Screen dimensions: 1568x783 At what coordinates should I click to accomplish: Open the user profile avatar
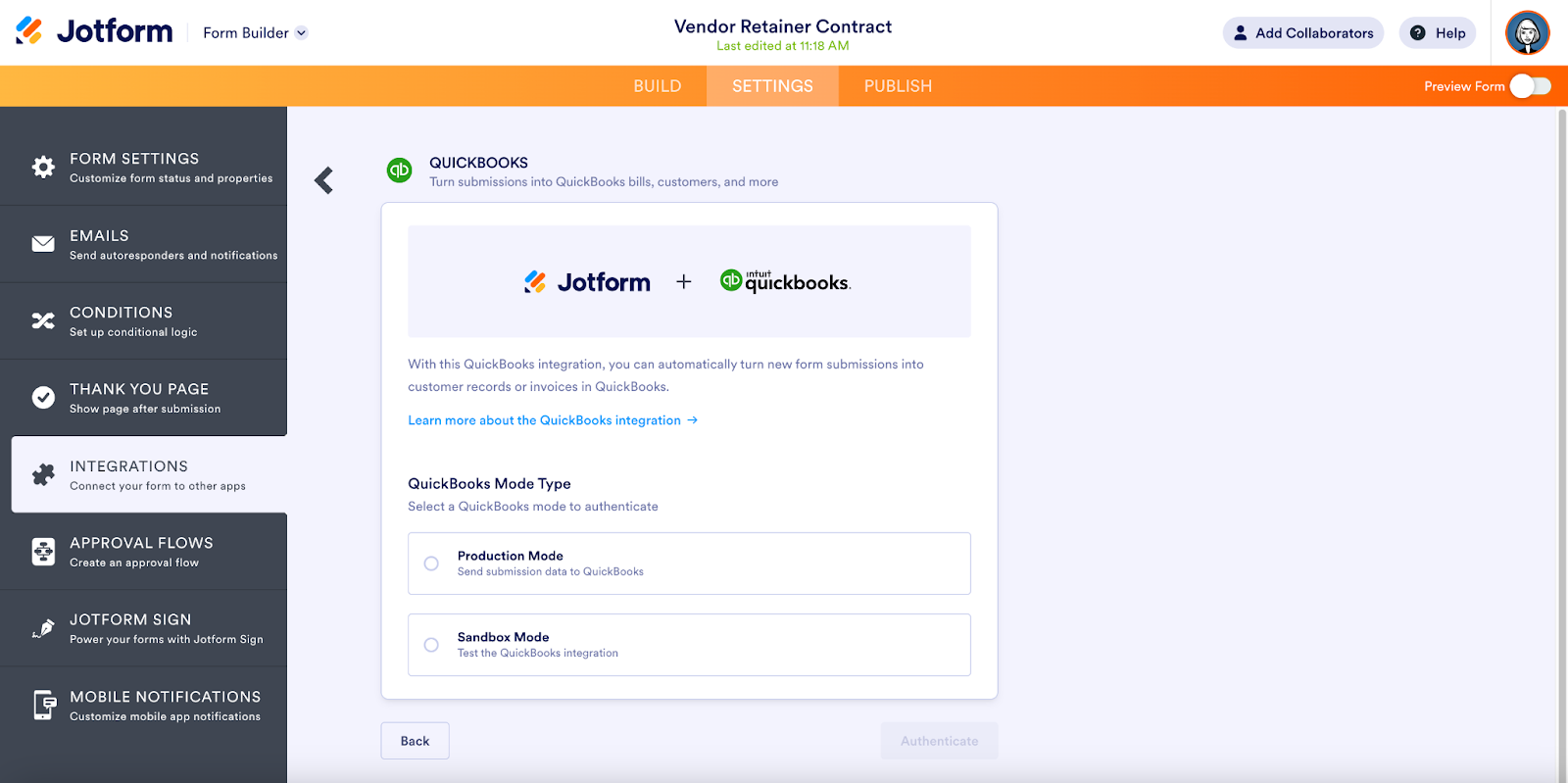1527,33
